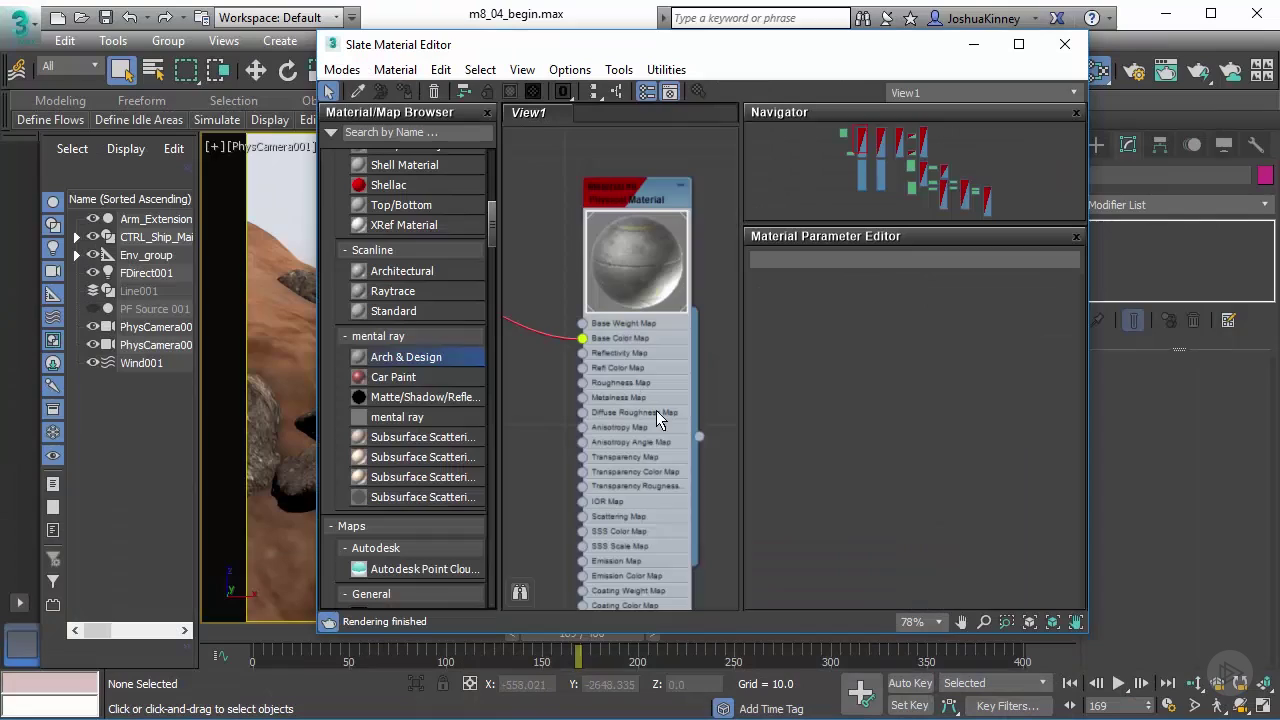Click the Define Flows button
The width and height of the screenshot is (1280, 720).
(x=51, y=120)
